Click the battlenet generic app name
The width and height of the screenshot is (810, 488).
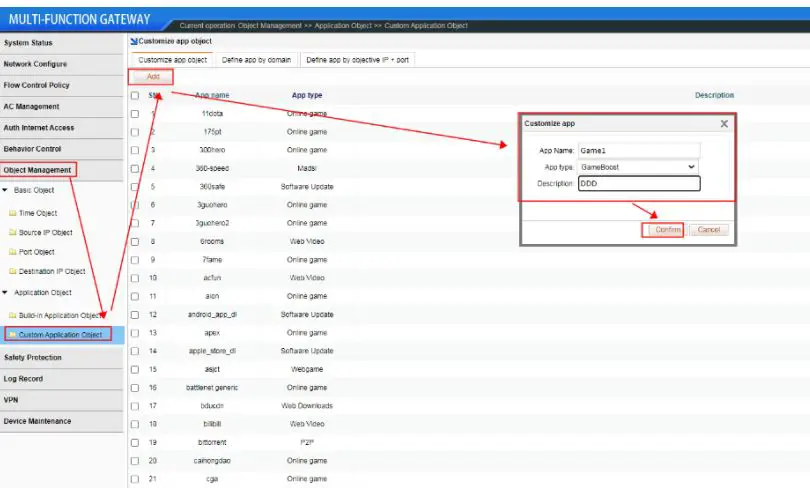[x=212, y=387]
